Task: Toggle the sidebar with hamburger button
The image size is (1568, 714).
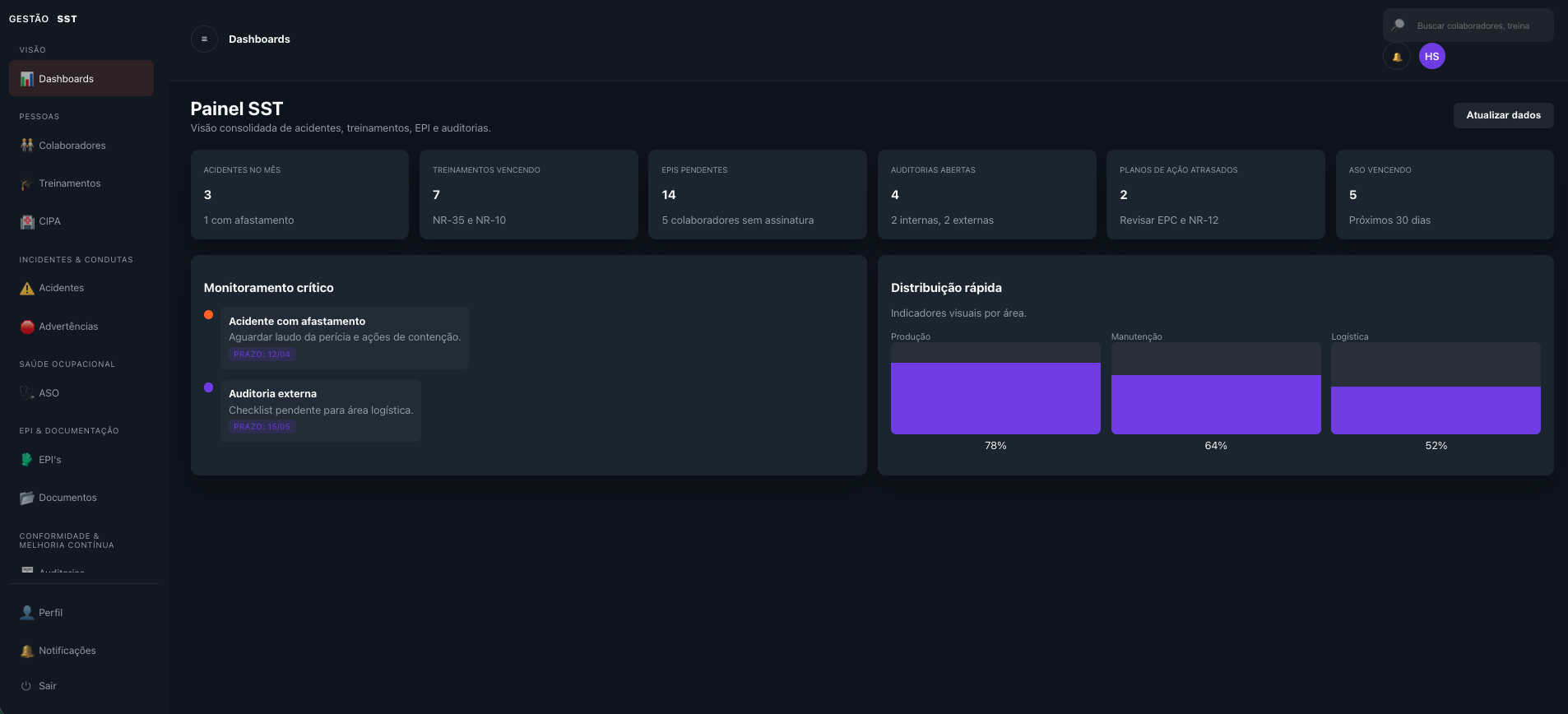Action: [204, 39]
